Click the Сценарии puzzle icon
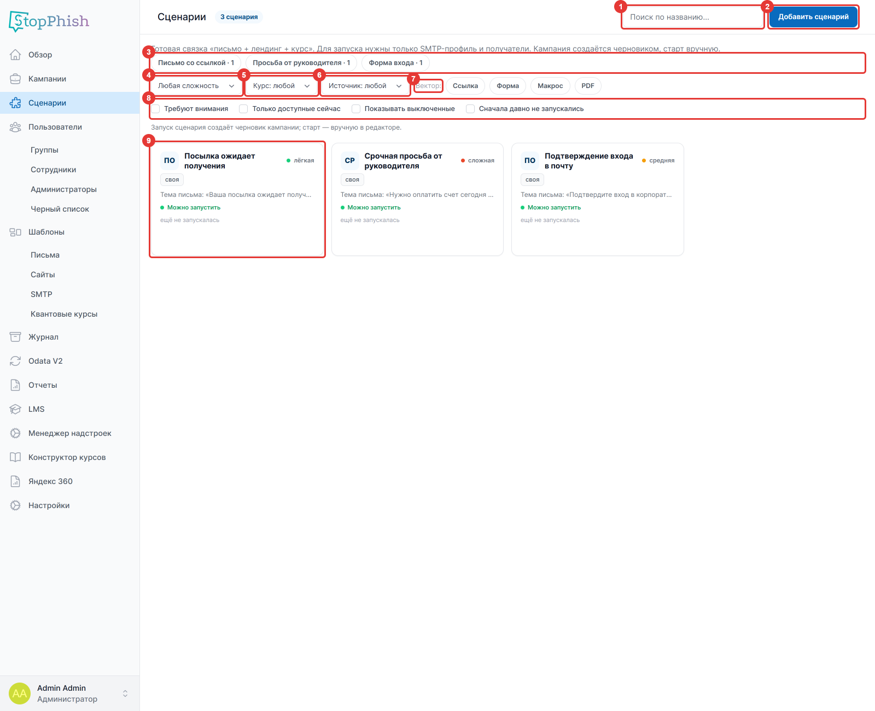This screenshot has height=711, width=875. click(x=15, y=103)
